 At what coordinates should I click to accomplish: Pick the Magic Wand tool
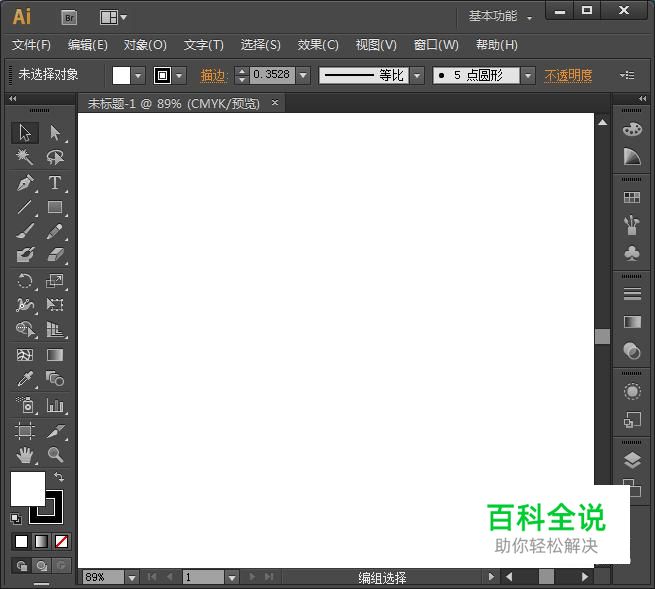coord(25,157)
